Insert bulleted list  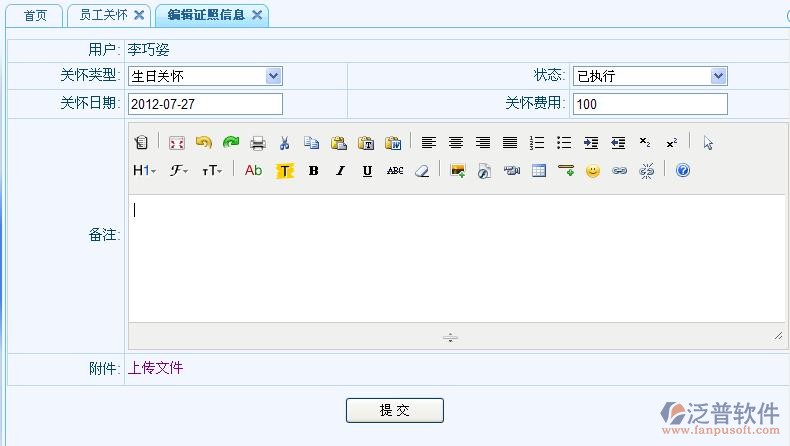564,143
